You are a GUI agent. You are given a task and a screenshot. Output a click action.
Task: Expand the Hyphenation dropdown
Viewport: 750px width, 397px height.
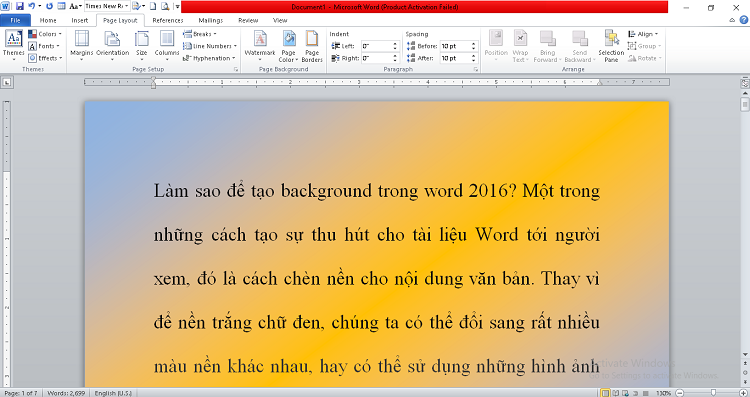(x=209, y=58)
